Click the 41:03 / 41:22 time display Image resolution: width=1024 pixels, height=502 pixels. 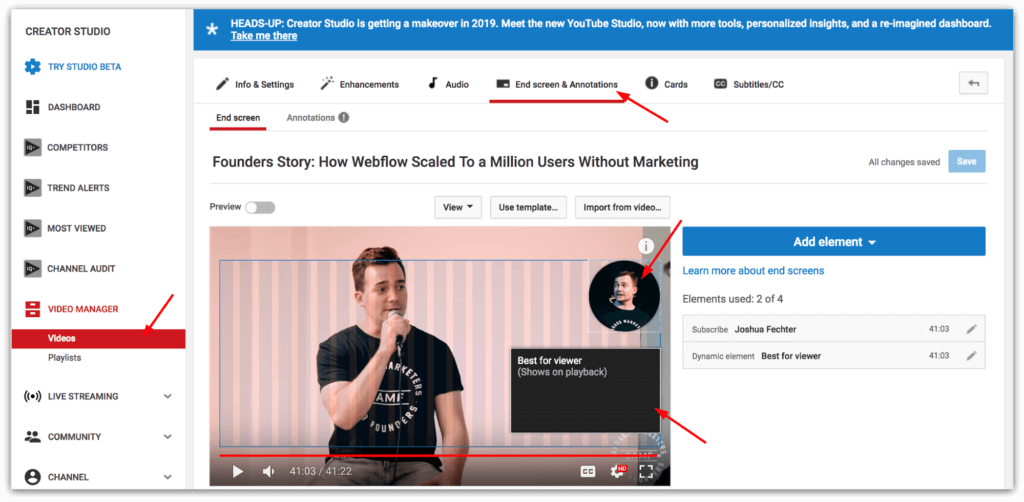(x=321, y=471)
